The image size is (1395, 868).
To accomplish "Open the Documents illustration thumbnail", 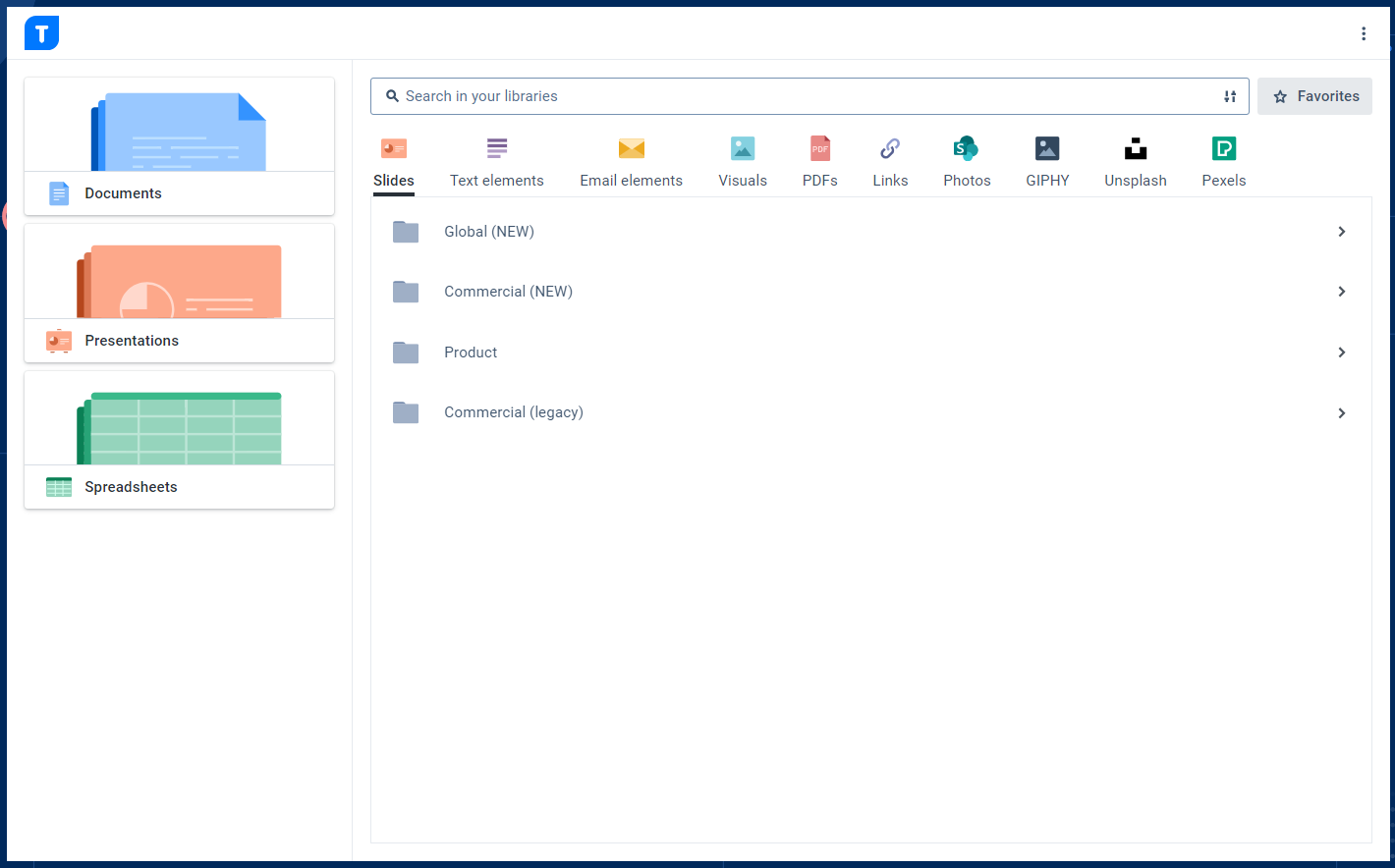I will click(179, 132).
